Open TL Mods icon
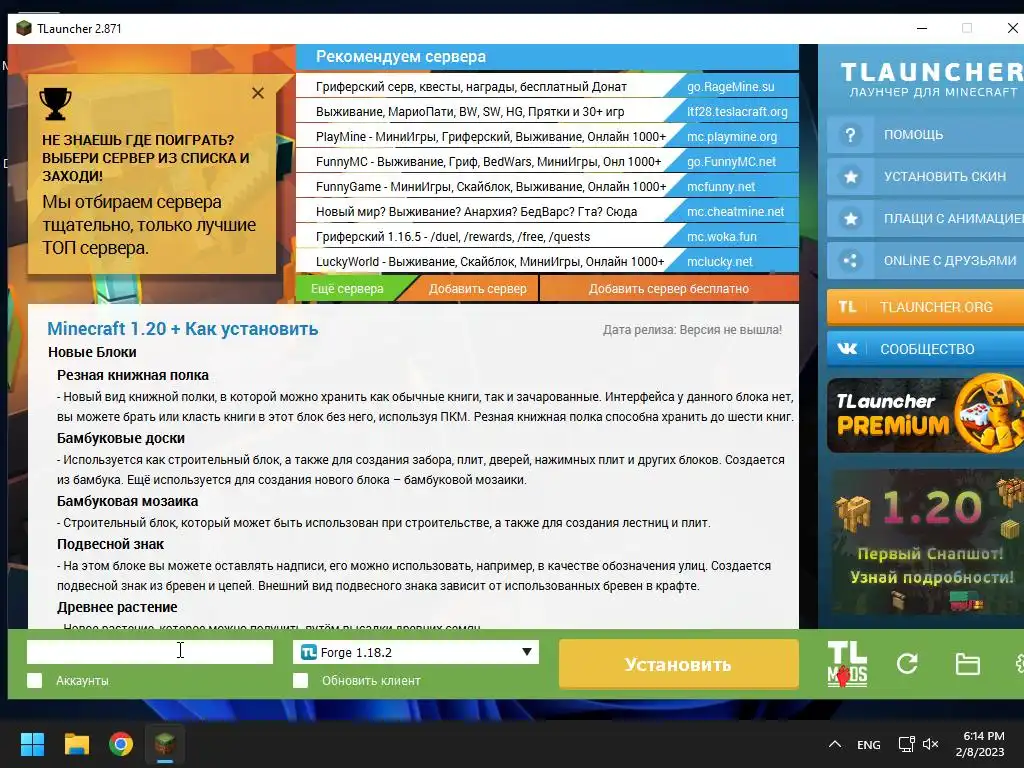This screenshot has height=768, width=1024. [x=847, y=664]
